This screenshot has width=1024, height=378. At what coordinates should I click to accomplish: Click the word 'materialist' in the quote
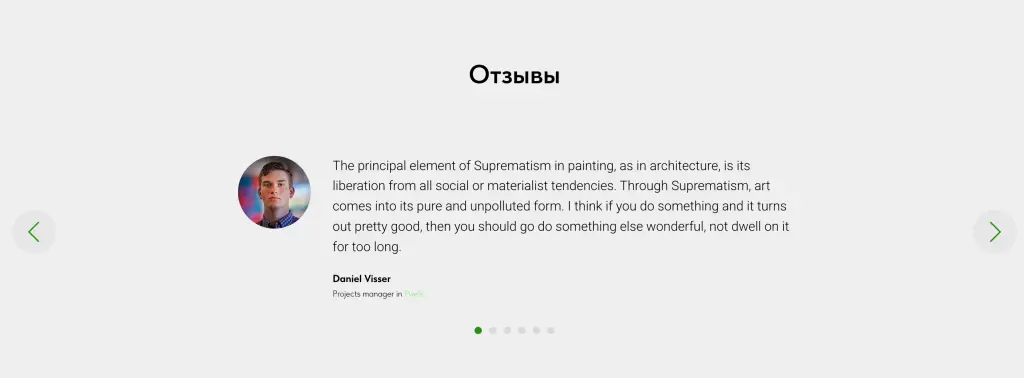(x=517, y=186)
